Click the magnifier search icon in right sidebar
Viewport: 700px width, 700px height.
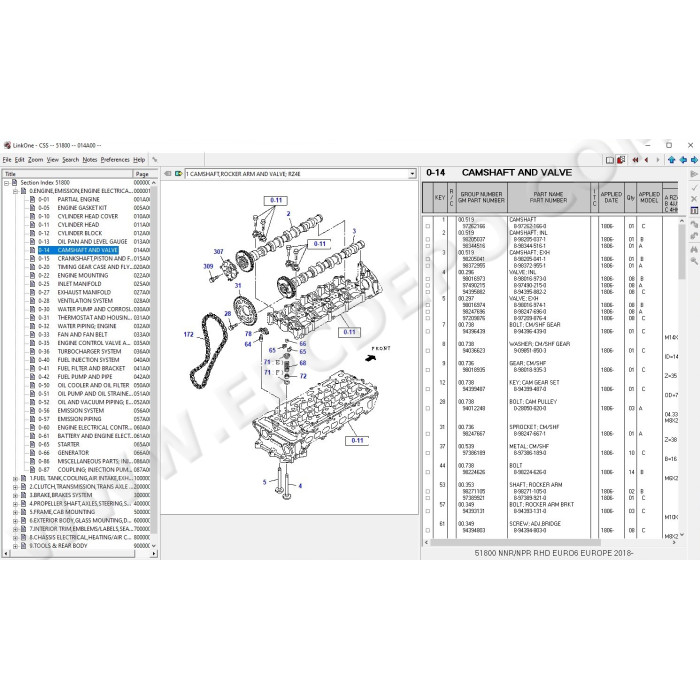[x=694, y=261]
